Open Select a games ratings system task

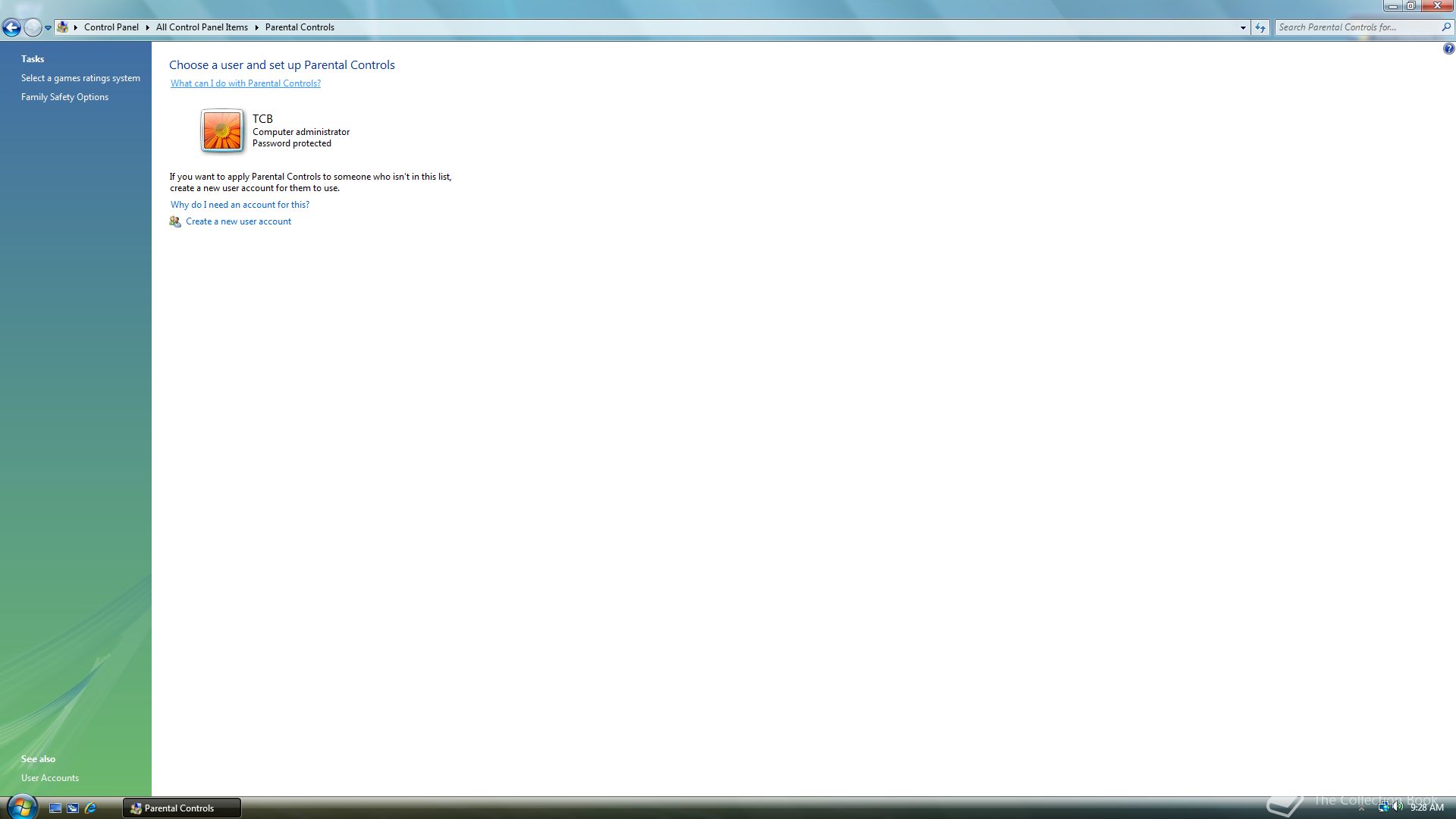[80, 78]
